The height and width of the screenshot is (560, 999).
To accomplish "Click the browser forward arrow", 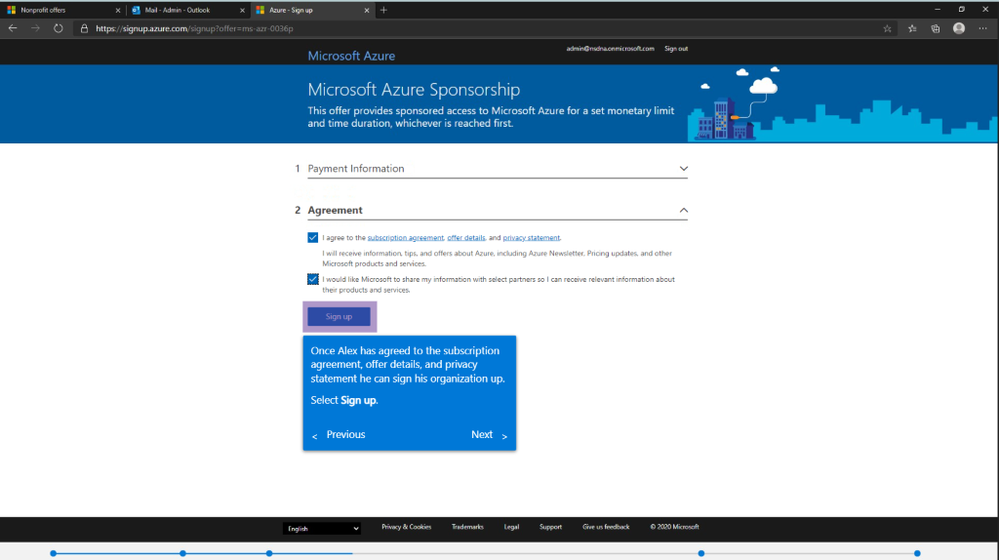I will pyautogui.click(x=35, y=28).
